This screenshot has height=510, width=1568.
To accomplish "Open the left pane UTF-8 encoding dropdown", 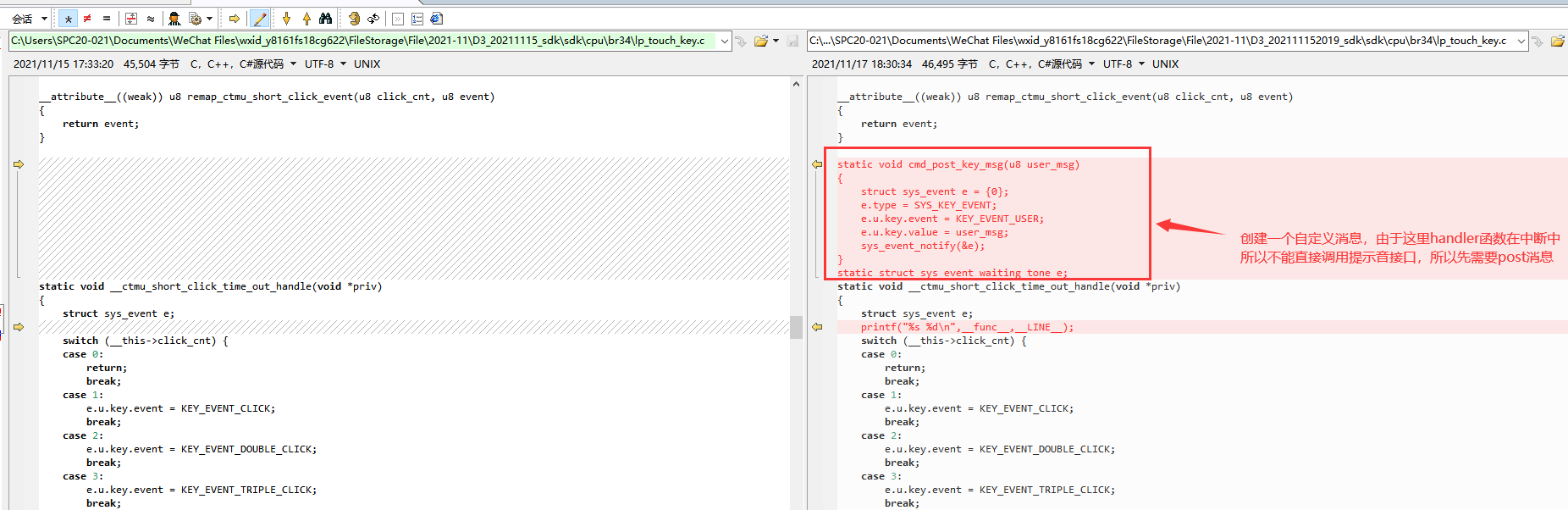I will click(x=325, y=64).
